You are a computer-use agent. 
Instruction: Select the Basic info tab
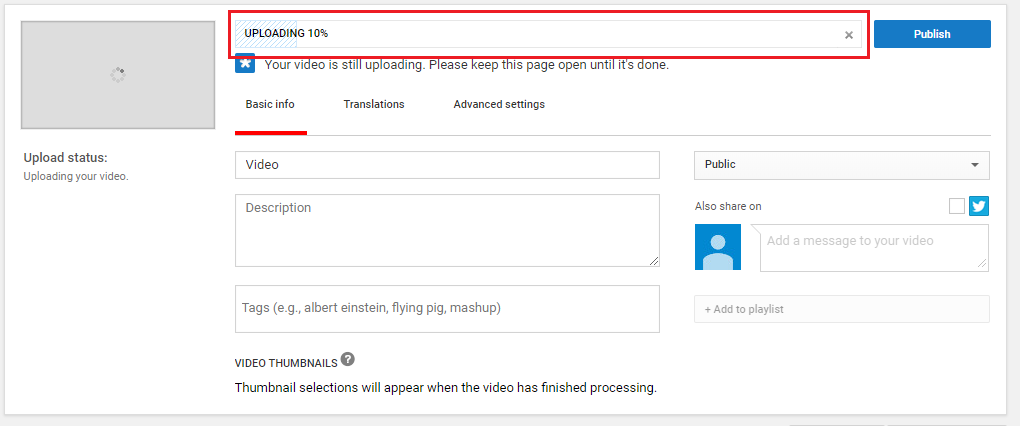click(270, 104)
